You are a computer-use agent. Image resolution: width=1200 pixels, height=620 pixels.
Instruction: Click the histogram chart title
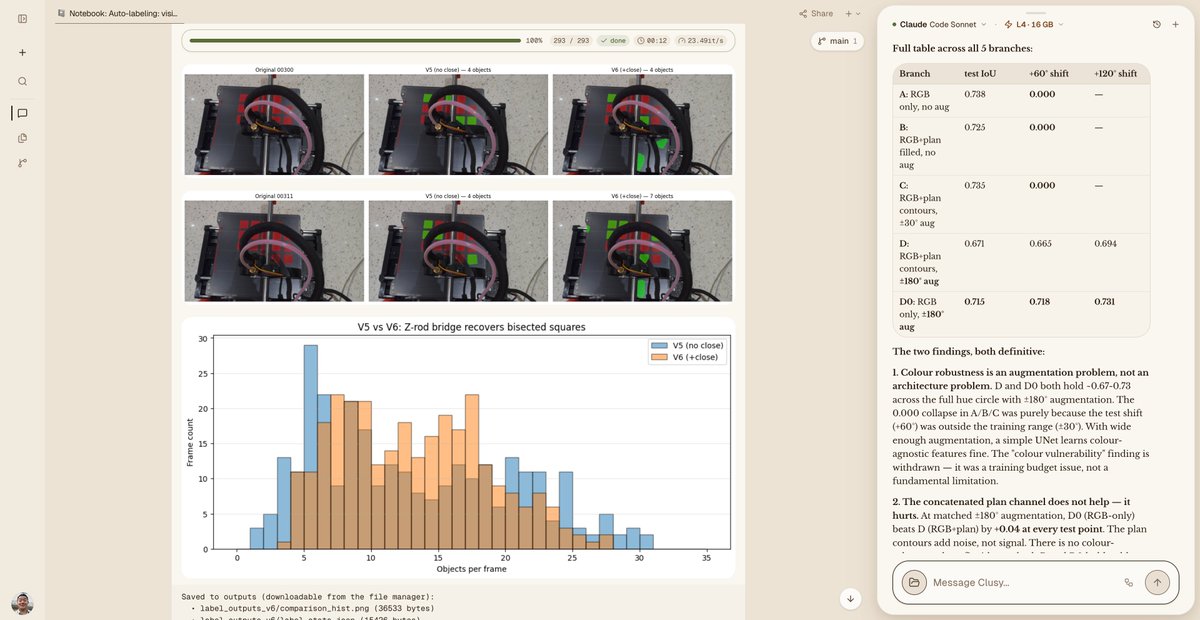472,327
